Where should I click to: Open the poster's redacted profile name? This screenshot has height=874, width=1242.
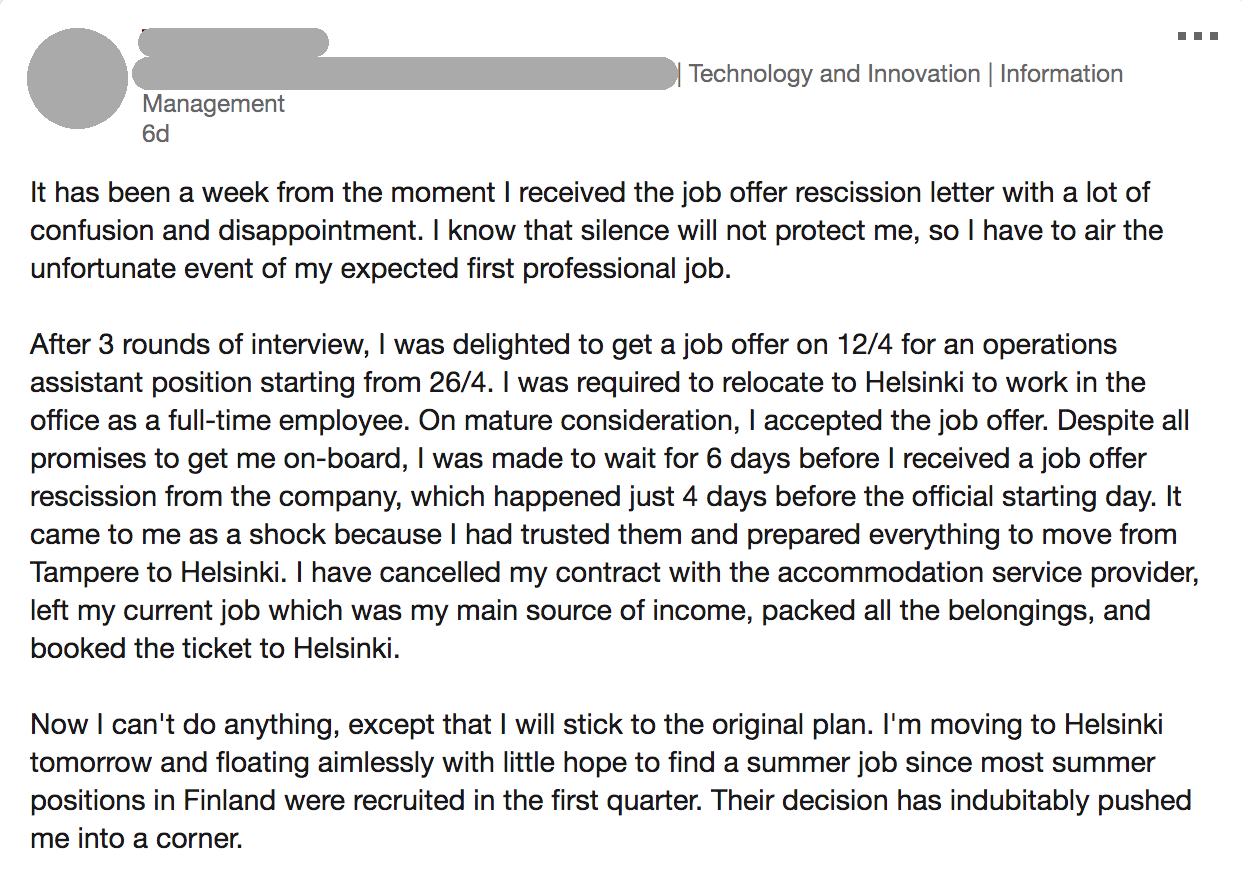click(x=235, y=42)
